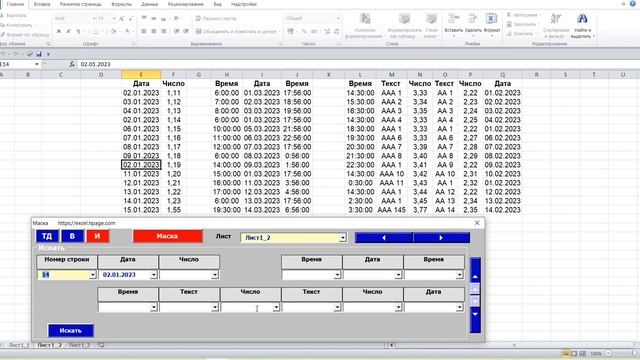Switch to Page Layout view in status bar
The height and width of the screenshot is (360, 640).
574,353
